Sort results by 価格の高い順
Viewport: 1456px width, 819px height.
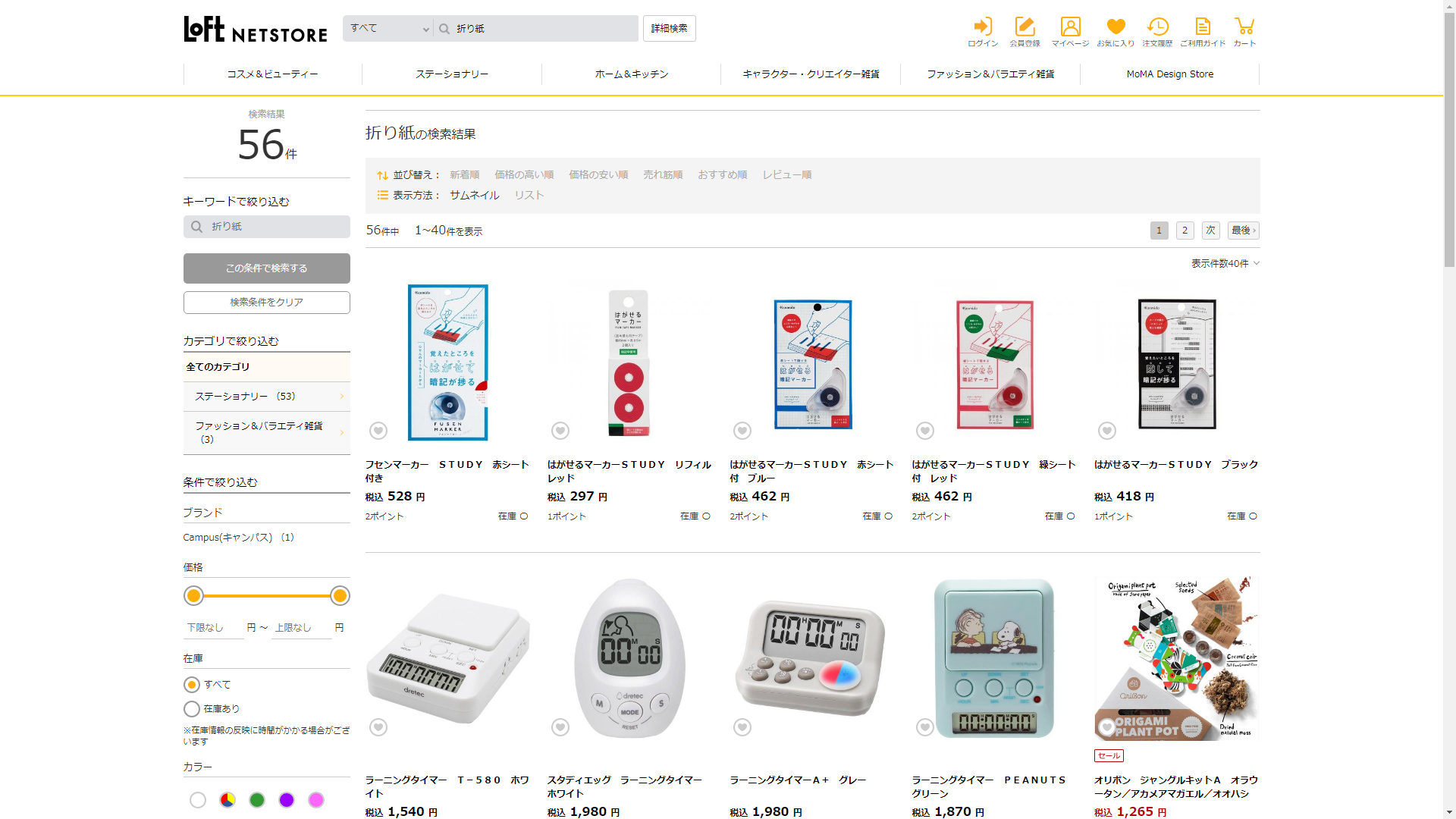tap(524, 175)
